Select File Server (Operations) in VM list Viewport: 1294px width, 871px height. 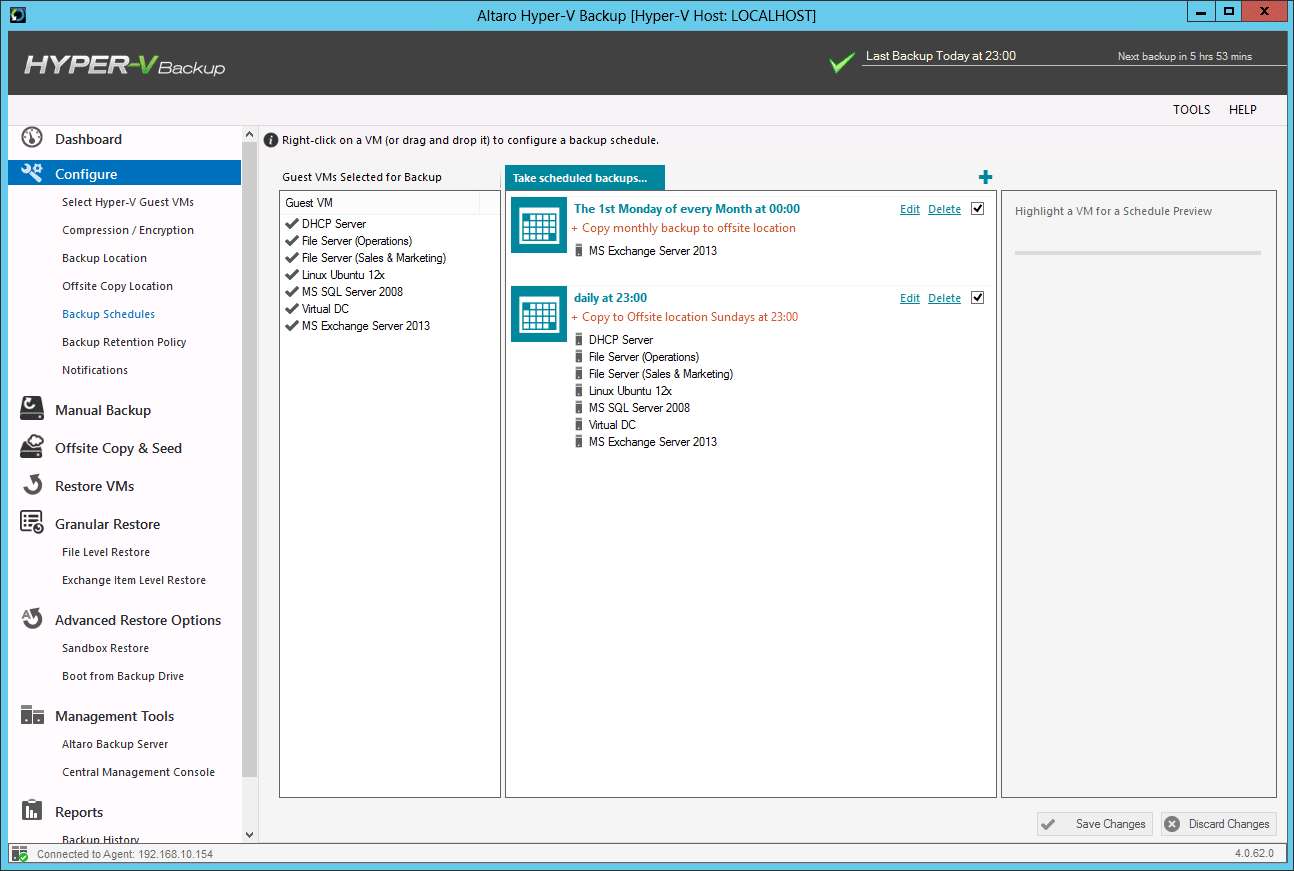coord(348,241)
